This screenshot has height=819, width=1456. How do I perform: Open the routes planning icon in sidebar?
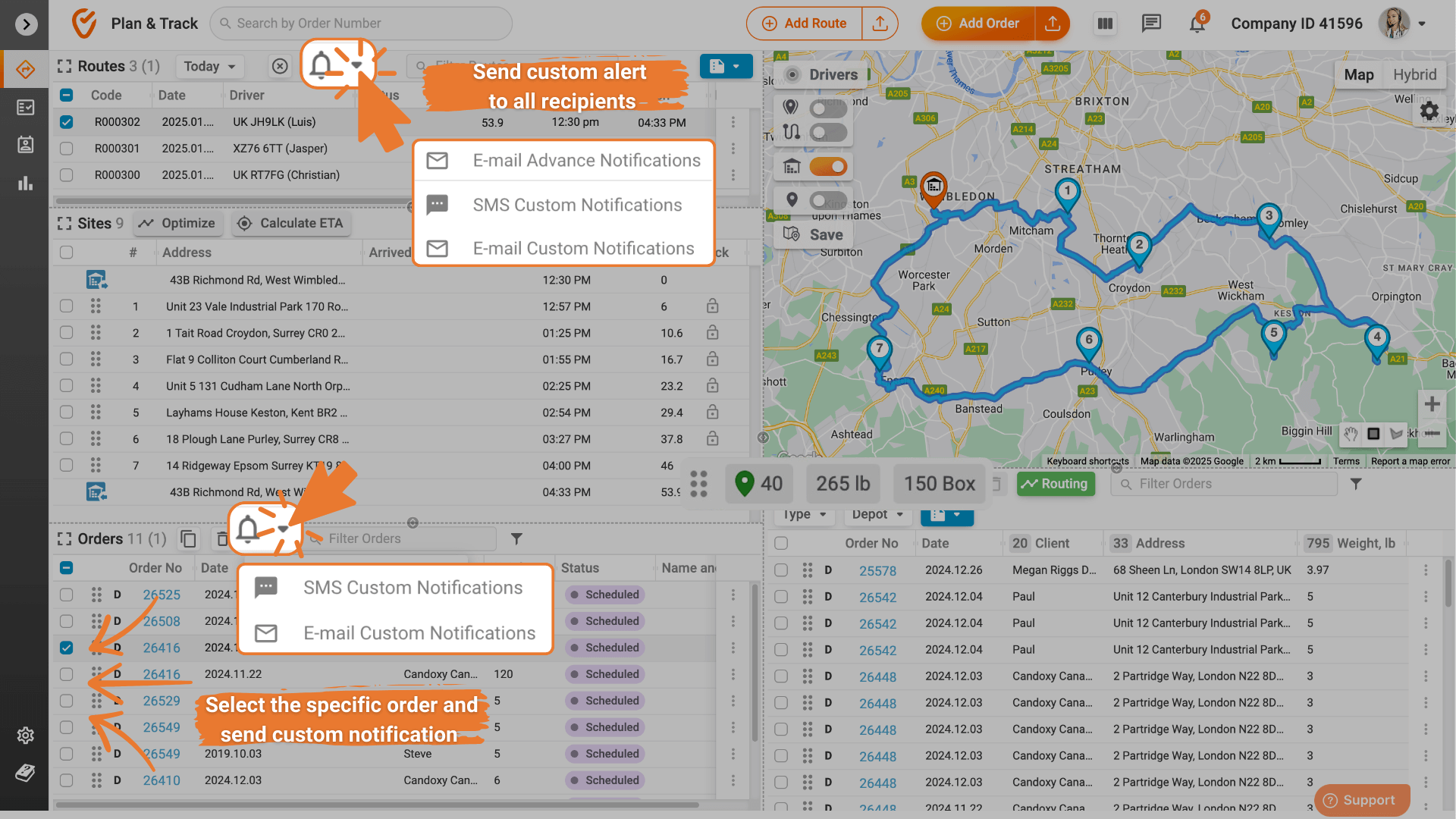(x=25, y=70)
